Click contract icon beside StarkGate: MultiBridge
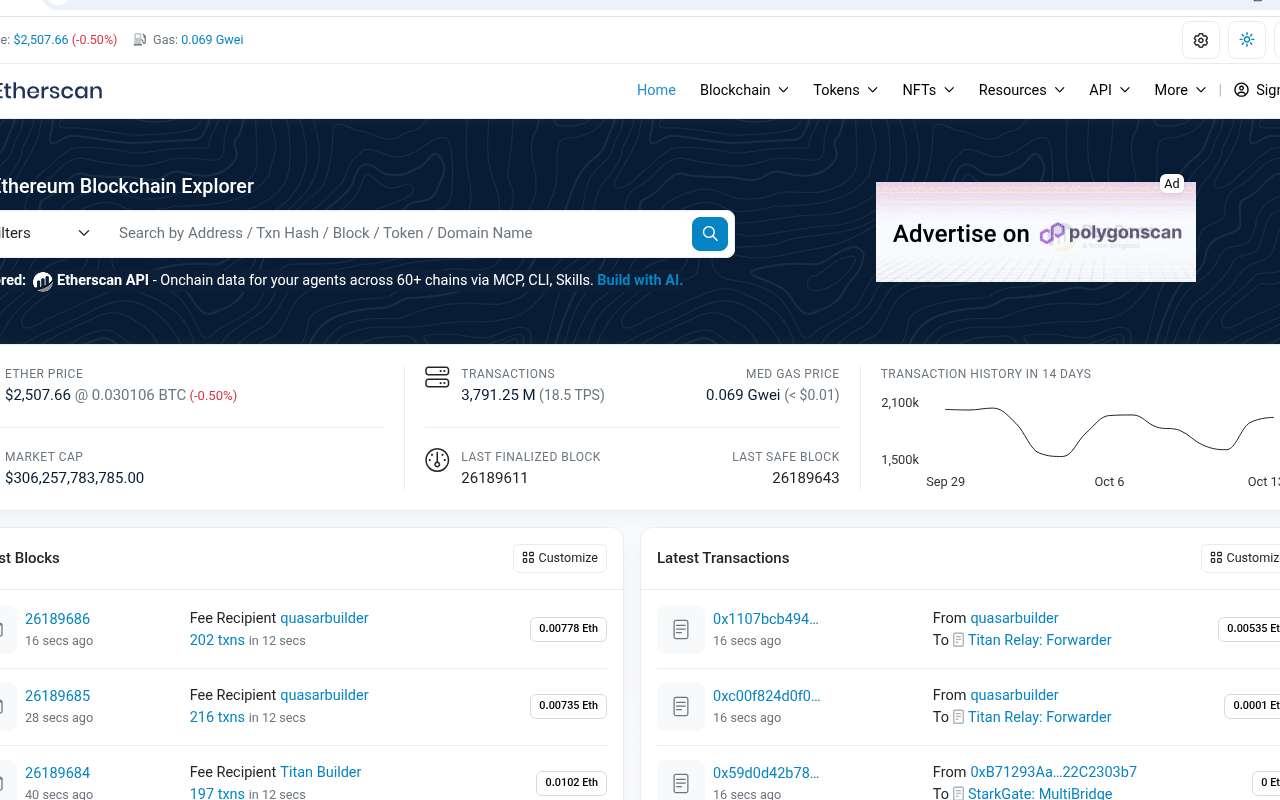The height and width of the screenshot is (800, 1280). [958, 794]
